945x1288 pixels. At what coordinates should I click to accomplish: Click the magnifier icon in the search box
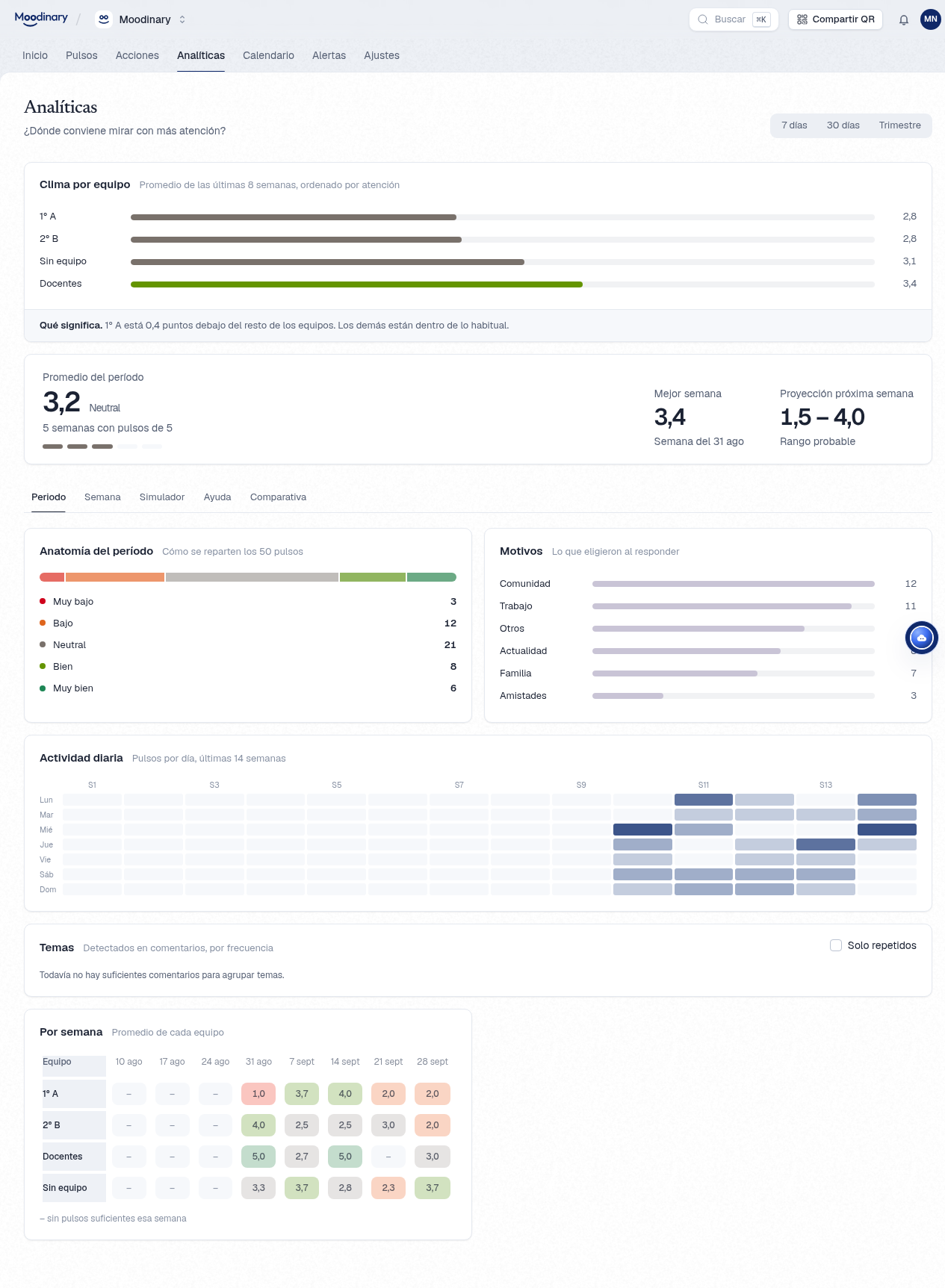point(703,19)
